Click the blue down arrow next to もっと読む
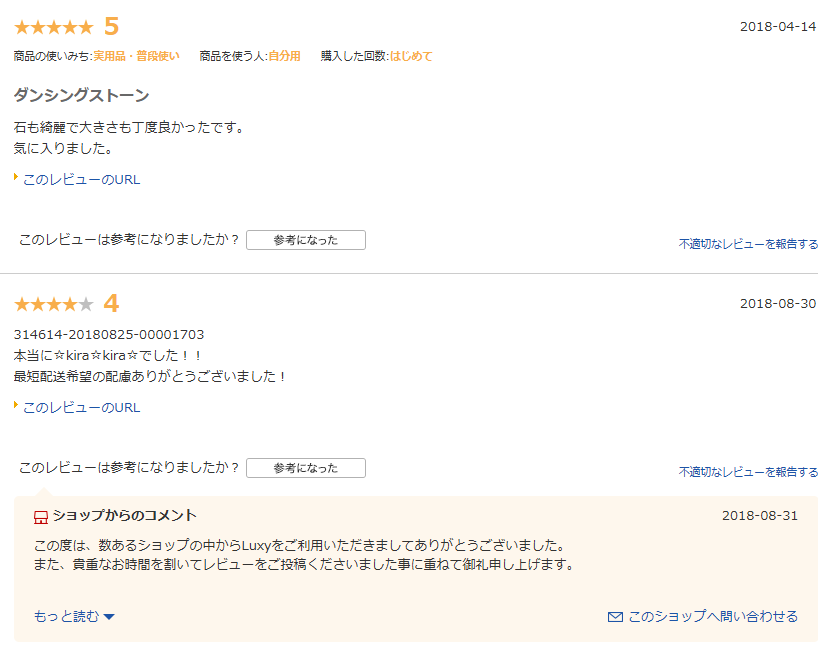Viewport: 829px width, 653px height. (109, 617)
